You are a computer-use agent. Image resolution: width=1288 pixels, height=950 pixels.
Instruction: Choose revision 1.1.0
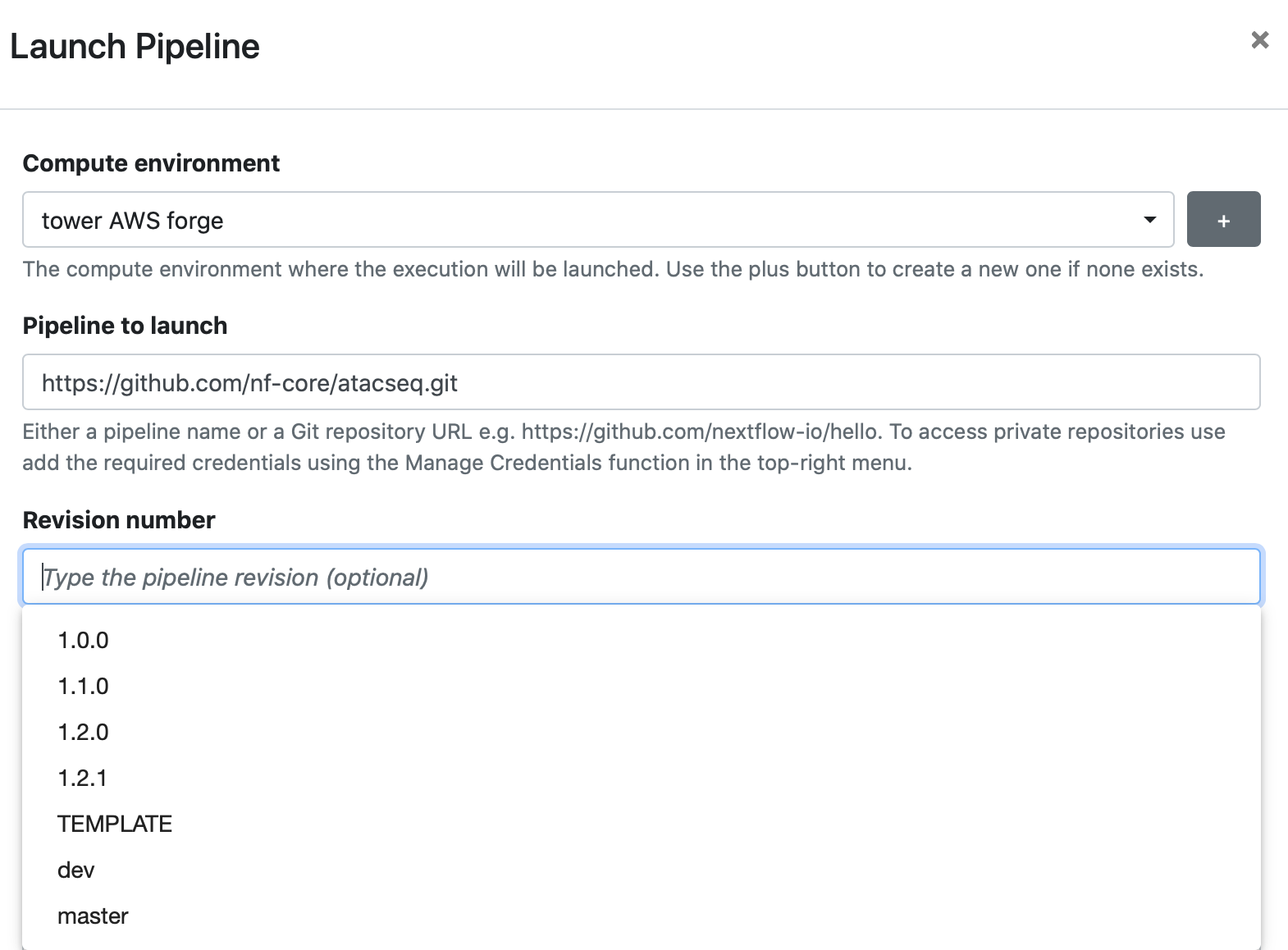point(83,686)
